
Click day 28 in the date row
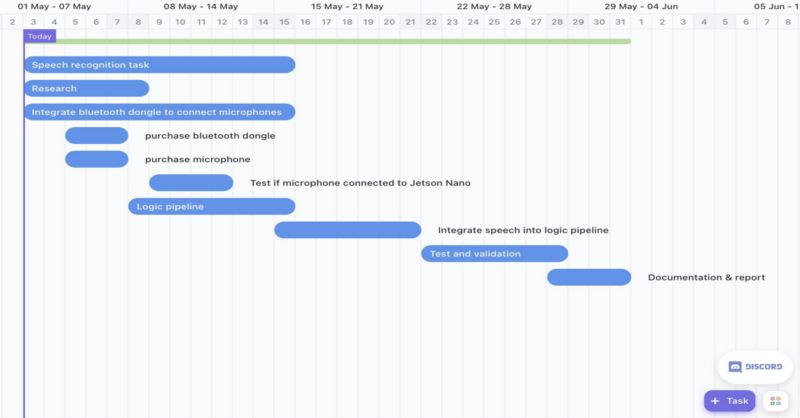coord(557,22)
